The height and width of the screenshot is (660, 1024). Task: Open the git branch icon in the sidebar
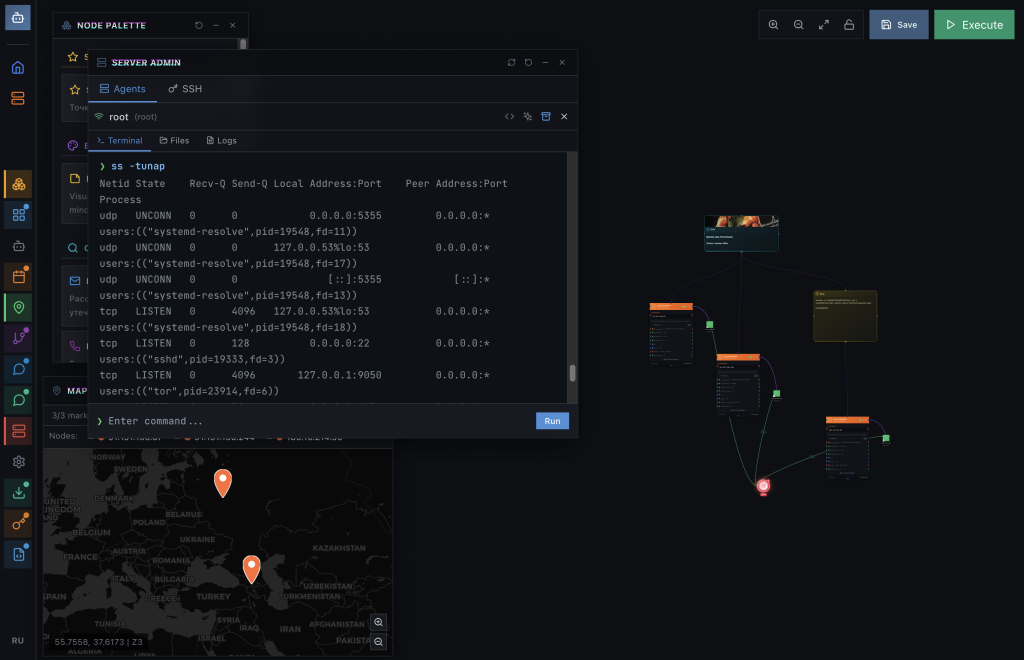[x=18, y=338]
